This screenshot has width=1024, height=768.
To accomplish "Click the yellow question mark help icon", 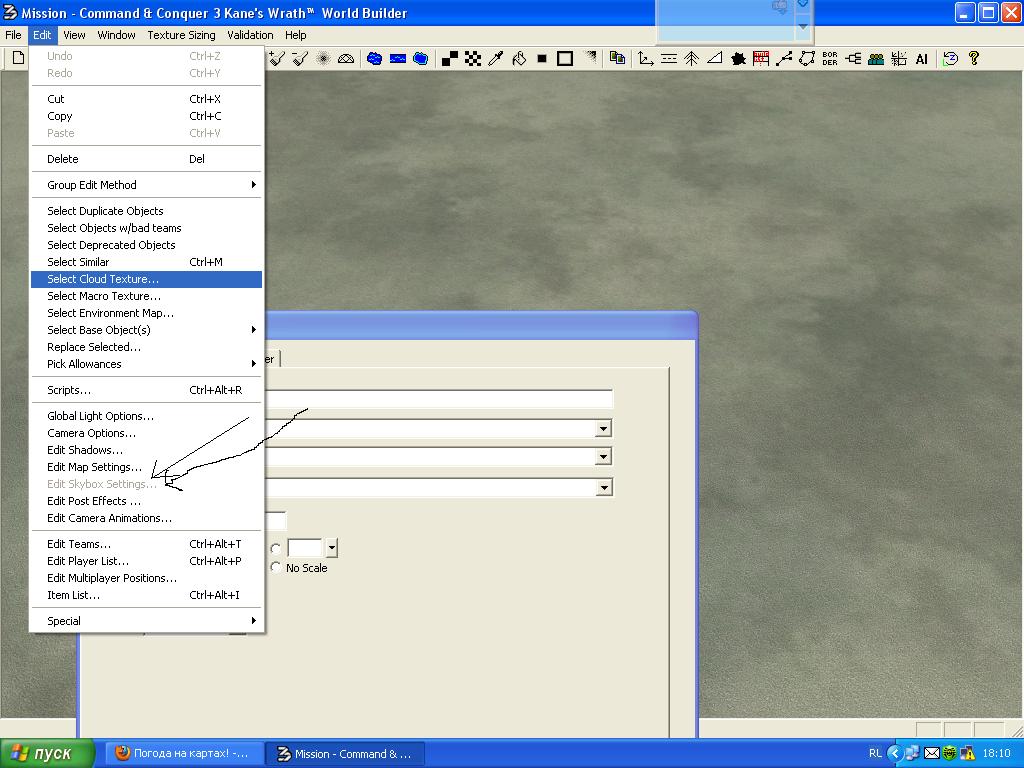I will coord(974,59).
